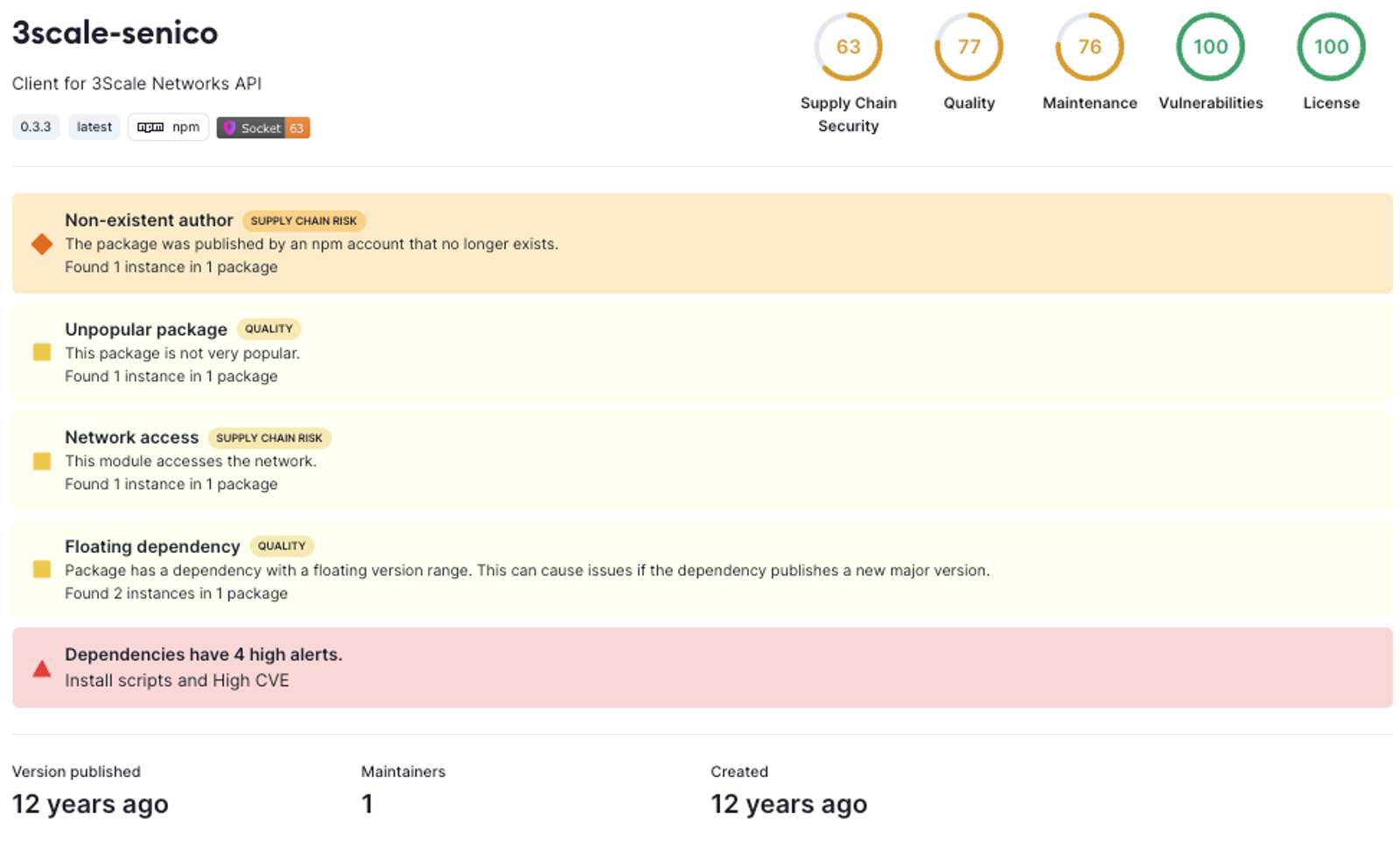The width and height of the screenshot is (1400, 847).
Task: Click the Quality score label
Action: [969, 103]
